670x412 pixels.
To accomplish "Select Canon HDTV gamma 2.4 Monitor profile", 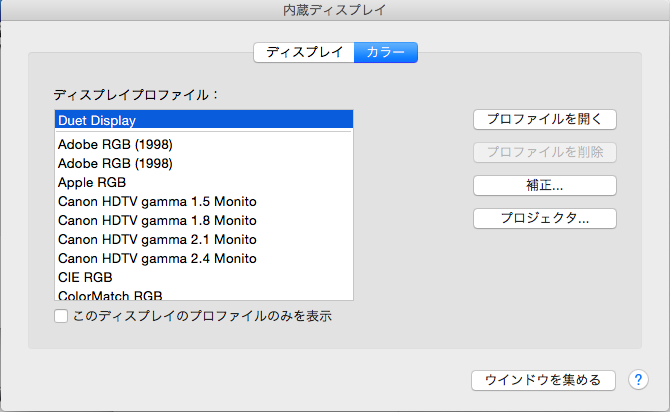I will 204,259.
